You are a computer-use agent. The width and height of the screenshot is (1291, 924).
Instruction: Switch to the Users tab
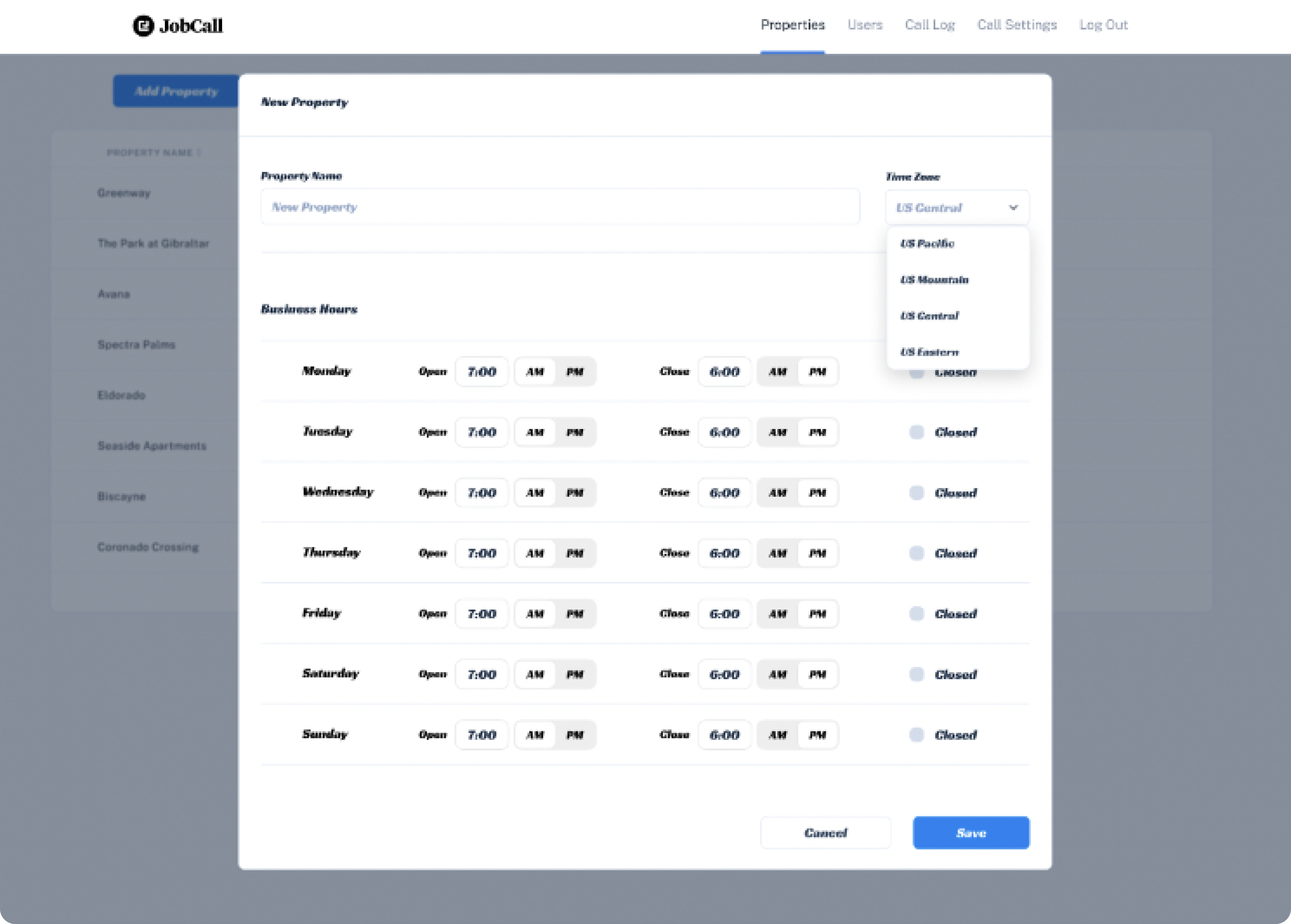pos(865,24)
